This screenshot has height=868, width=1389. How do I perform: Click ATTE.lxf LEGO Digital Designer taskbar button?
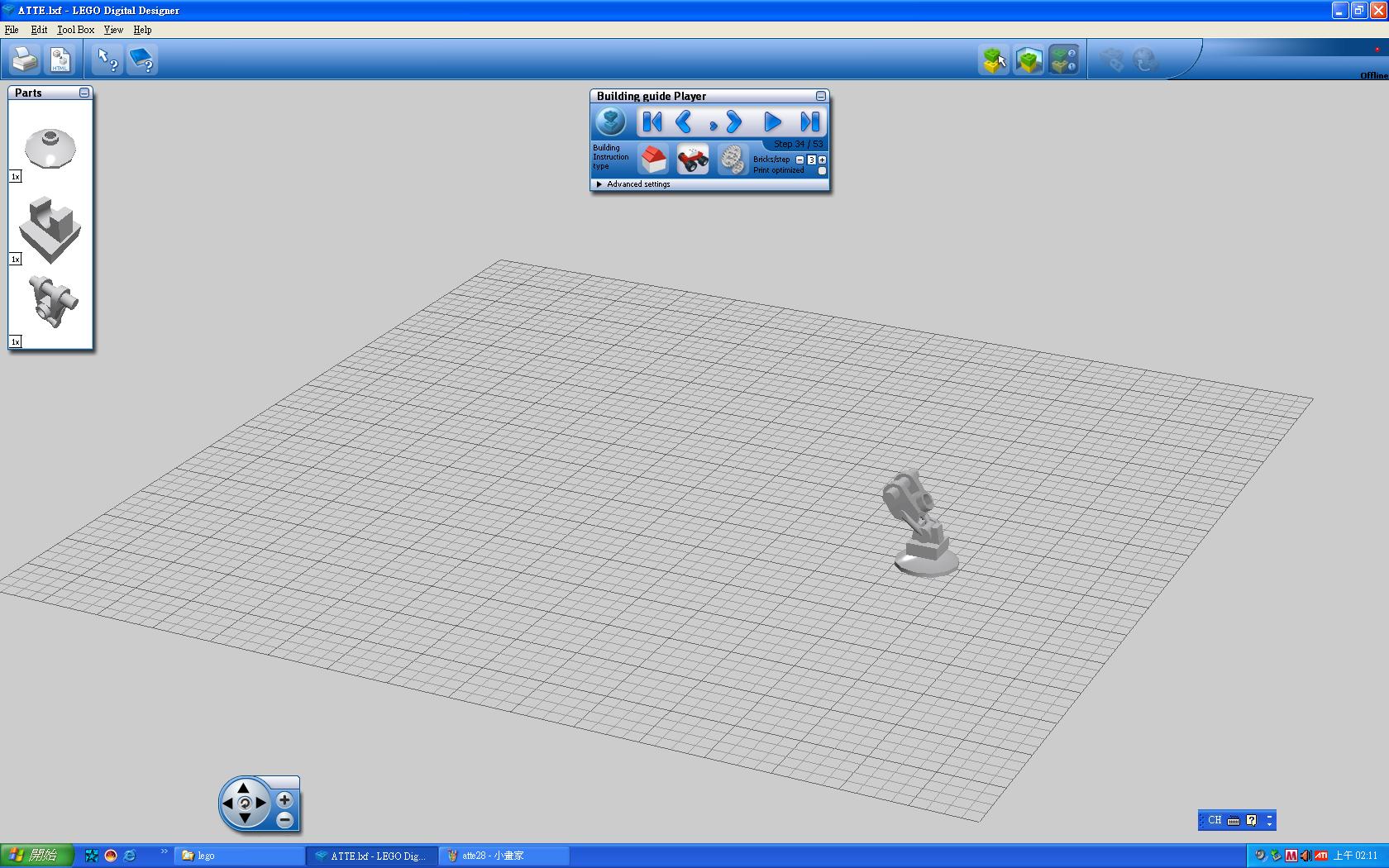tap(373, 856)
